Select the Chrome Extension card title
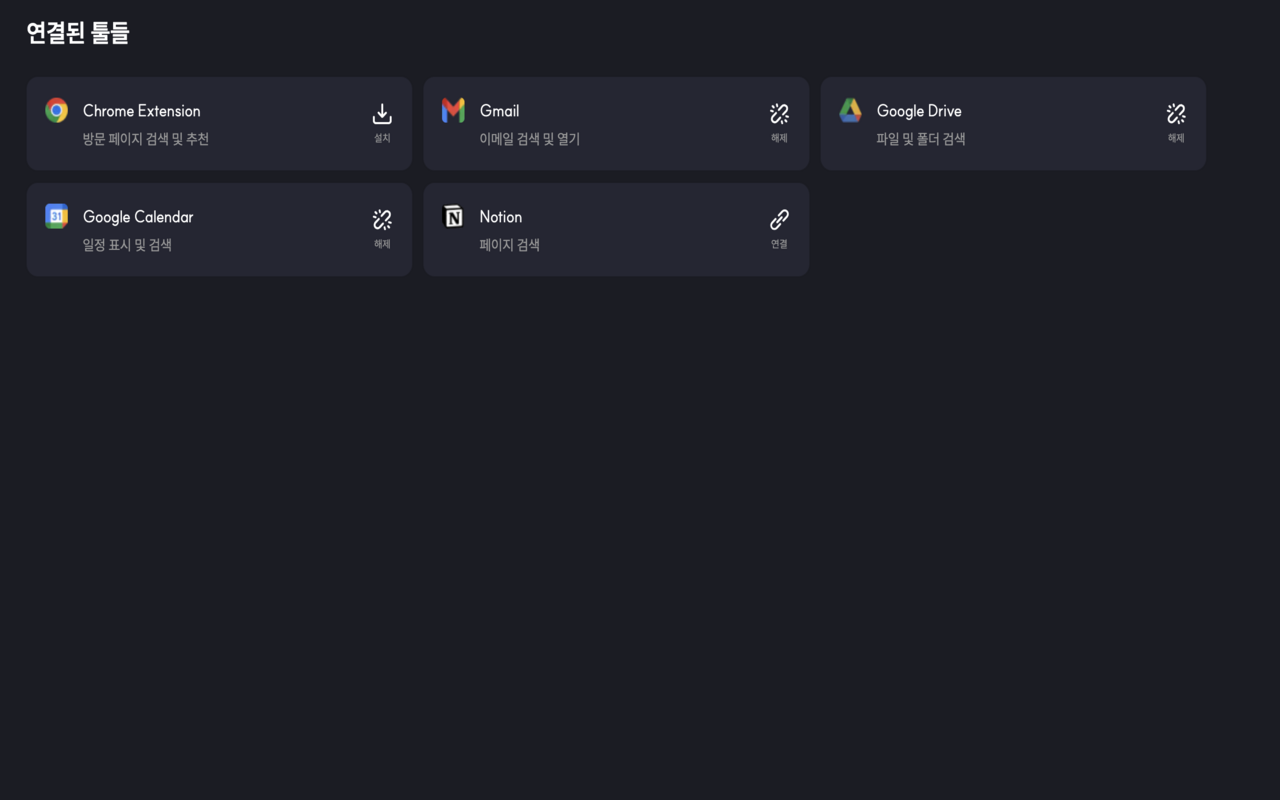 tap(141, 111)
